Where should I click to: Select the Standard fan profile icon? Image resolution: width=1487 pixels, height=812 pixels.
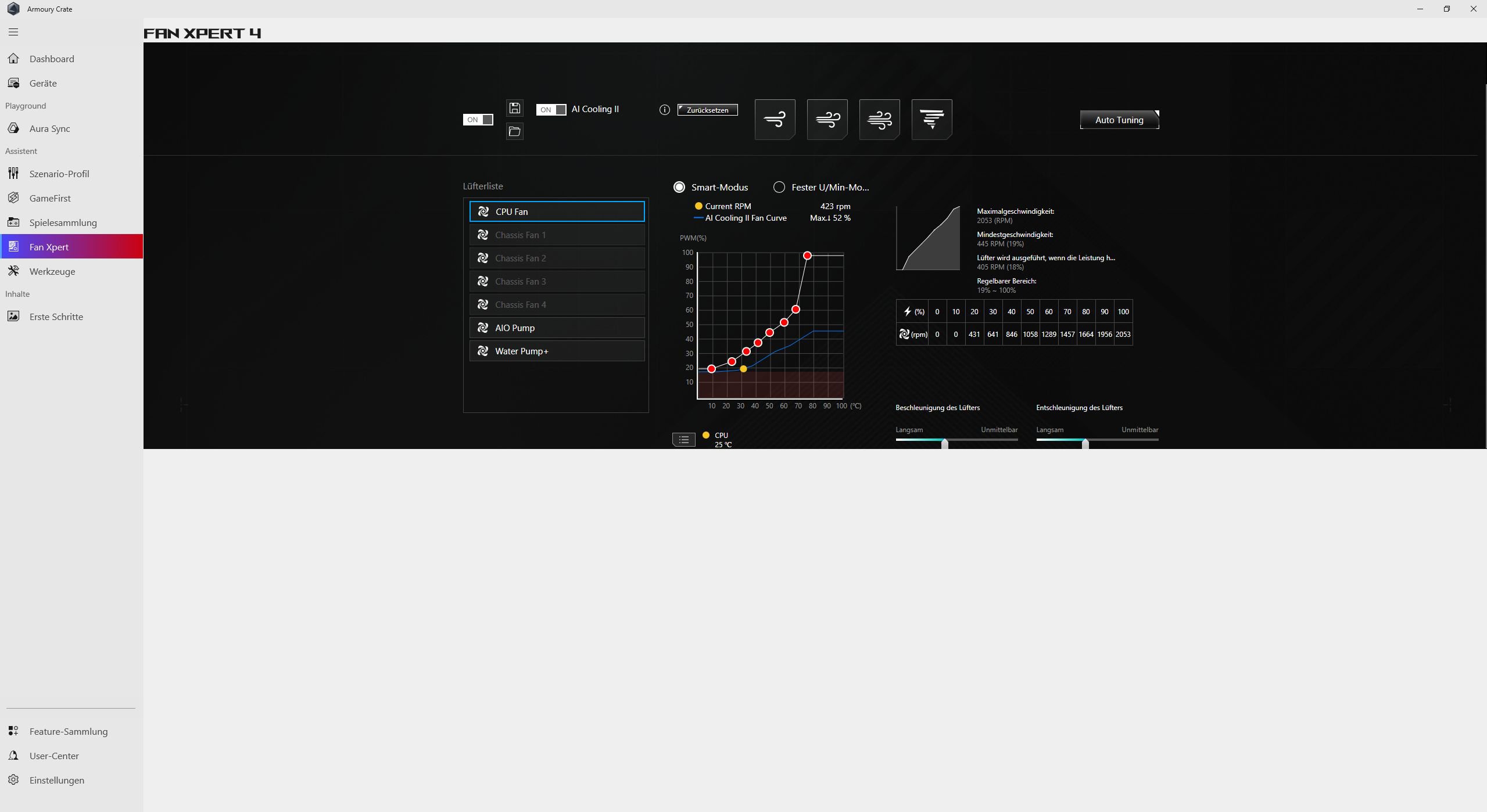coord(827,119)
